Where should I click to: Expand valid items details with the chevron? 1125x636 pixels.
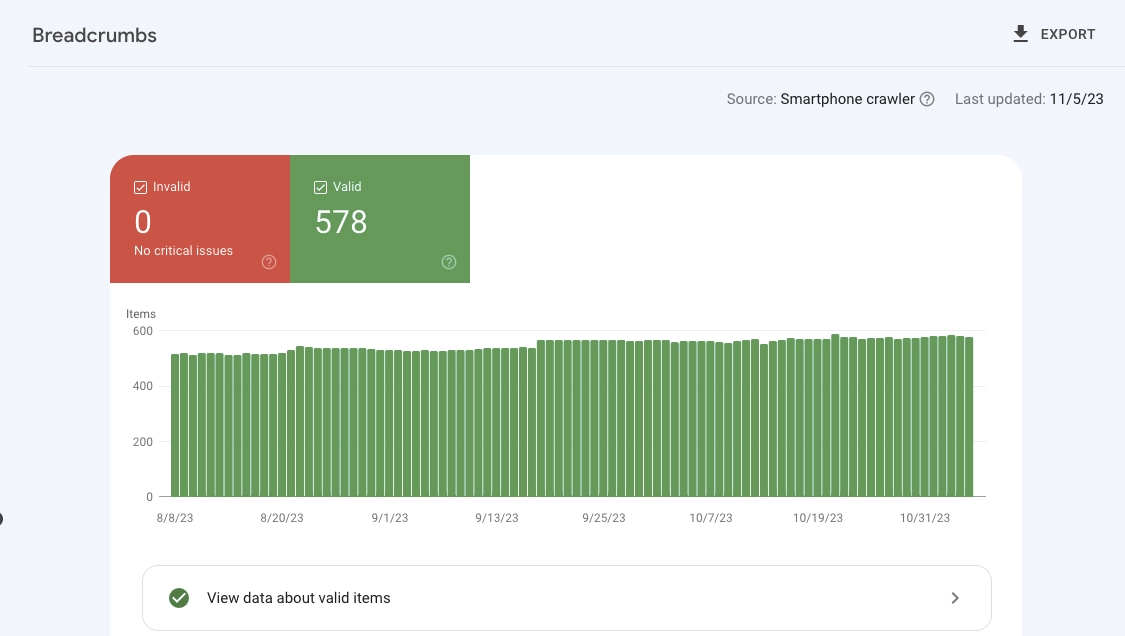point(955,597)
